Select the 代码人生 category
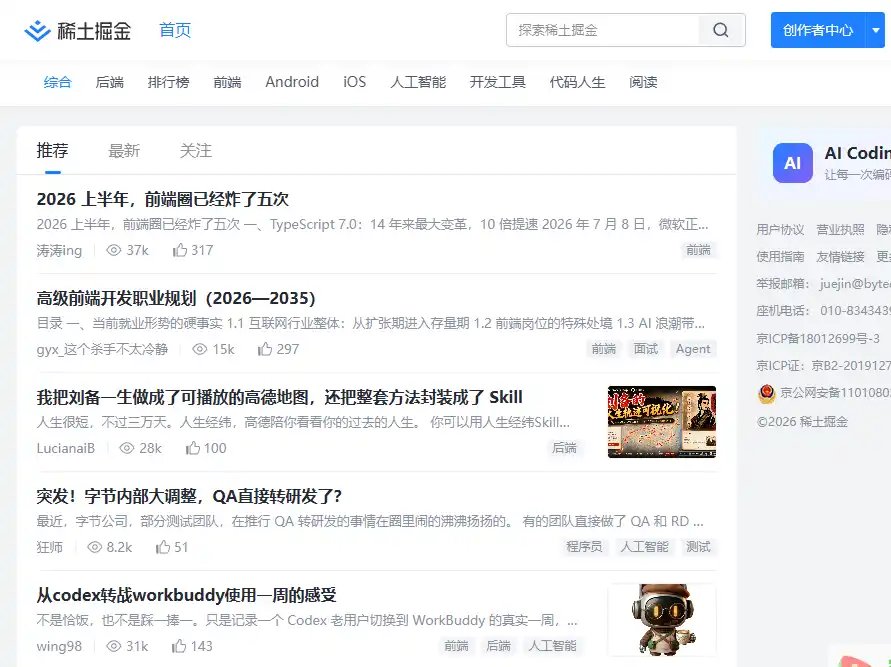Screen dimensions: 891x667 (577, 82)
